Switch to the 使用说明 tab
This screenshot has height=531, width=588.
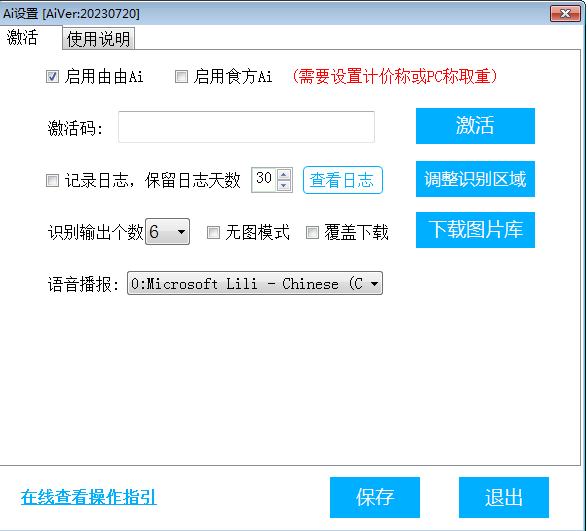(x=98, y=39)
